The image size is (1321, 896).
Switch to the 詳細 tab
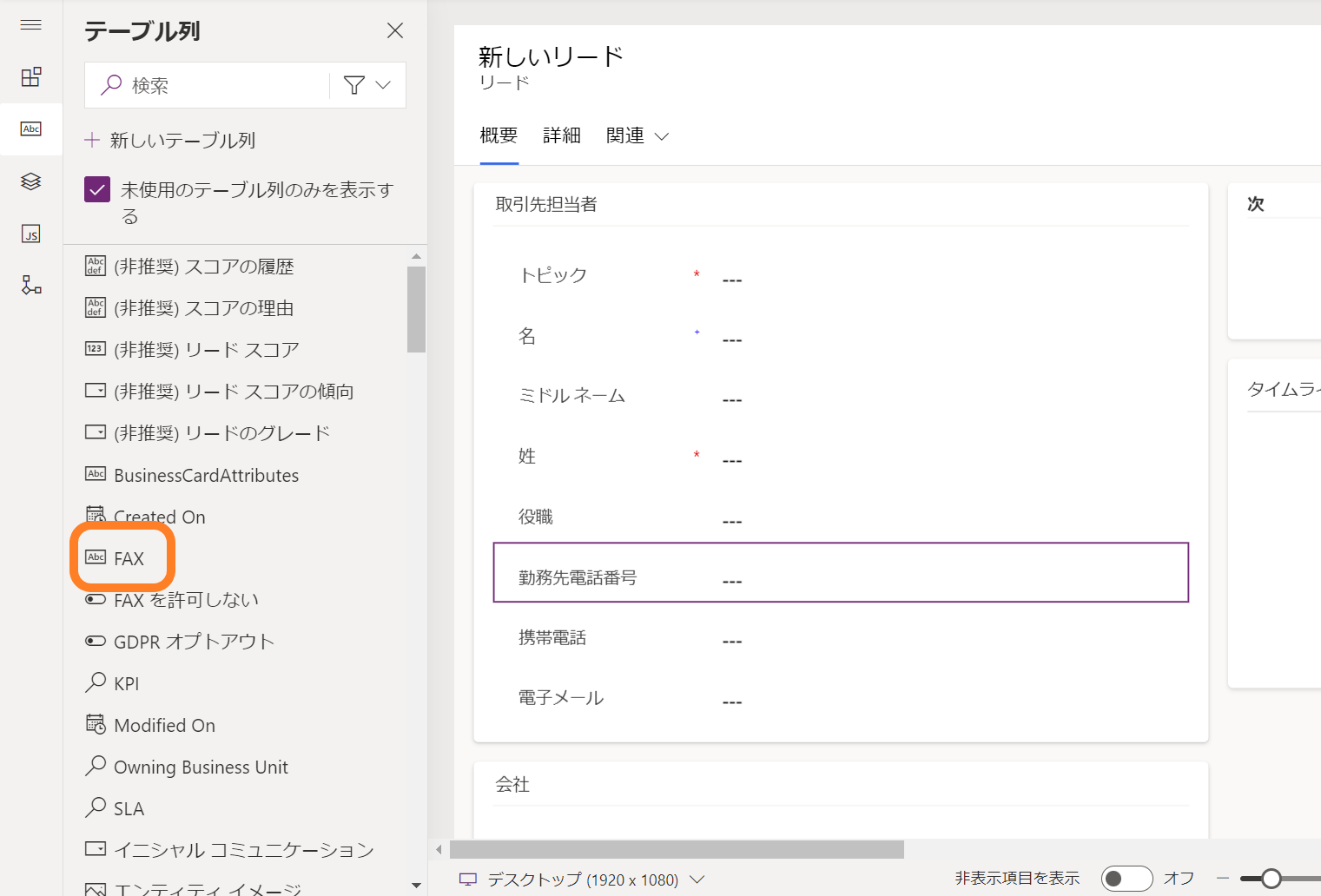click(x=562, y=135)
